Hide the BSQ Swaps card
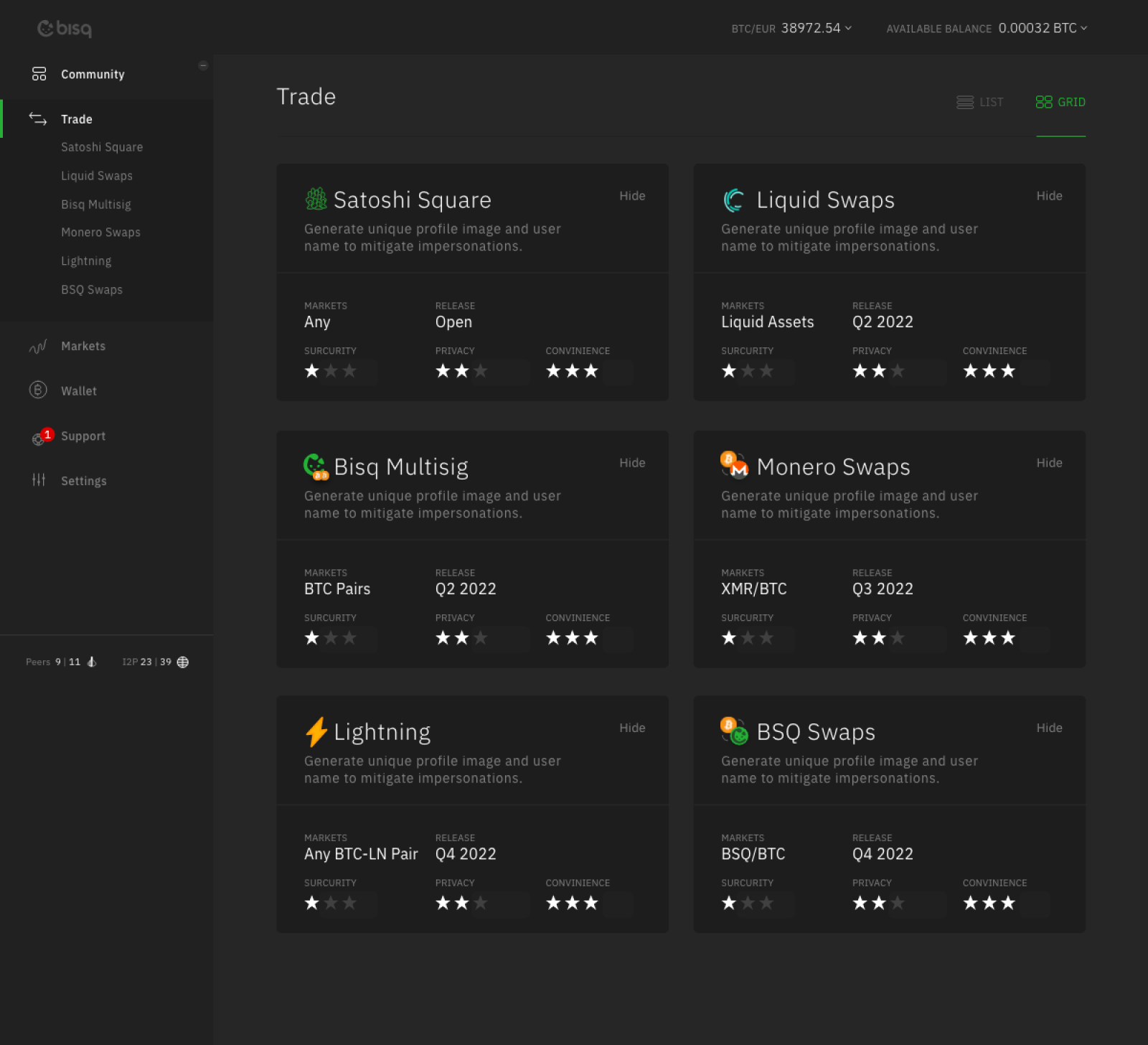Screen dimensions: 1148x1045 point(1049,728)
